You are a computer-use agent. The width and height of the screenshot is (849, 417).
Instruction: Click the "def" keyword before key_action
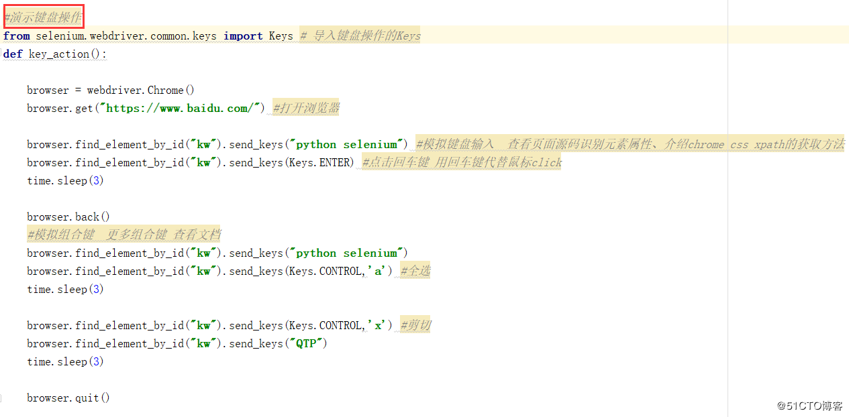tap(12, 54)
